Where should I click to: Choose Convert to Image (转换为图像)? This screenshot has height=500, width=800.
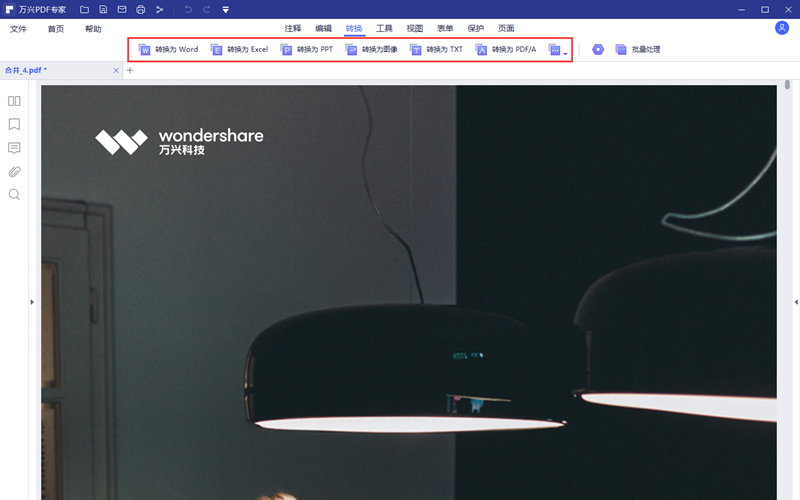[352, 49]
